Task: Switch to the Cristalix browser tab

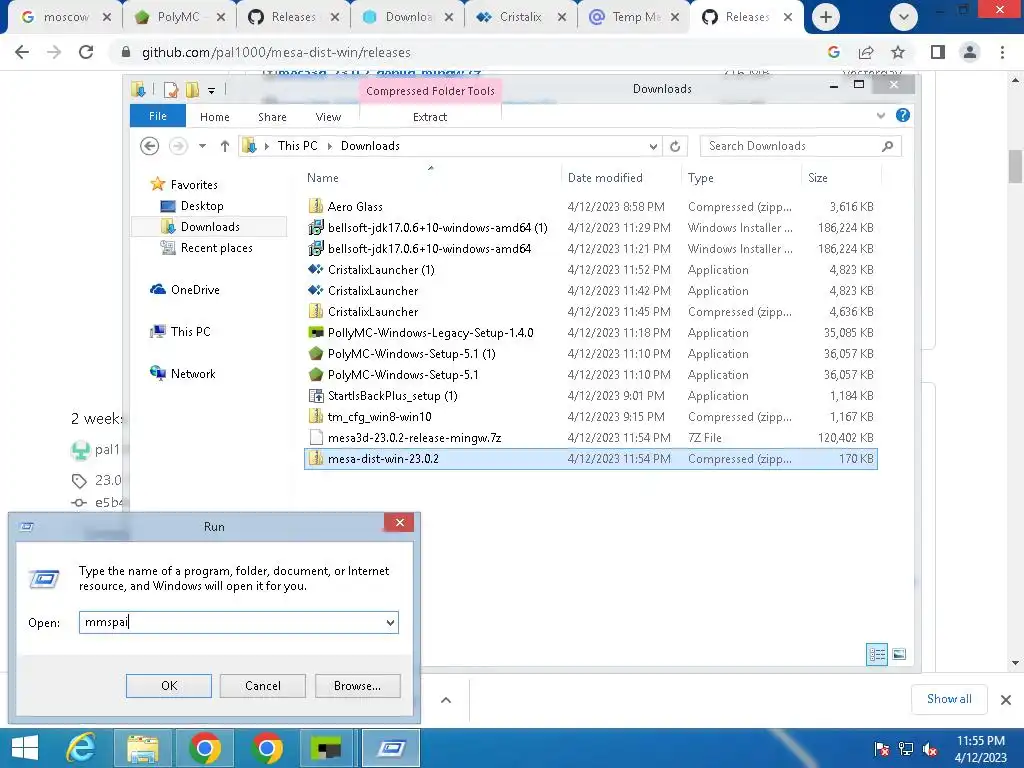Action: click(x=521, y=17)
